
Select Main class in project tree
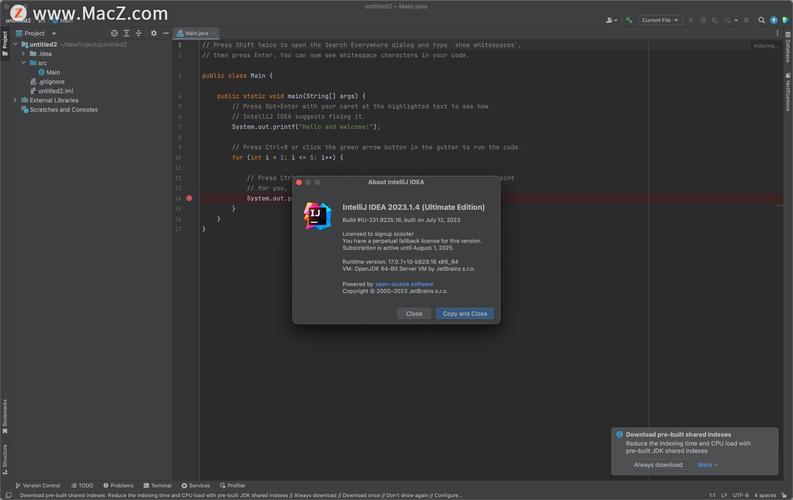click(49, 72)
